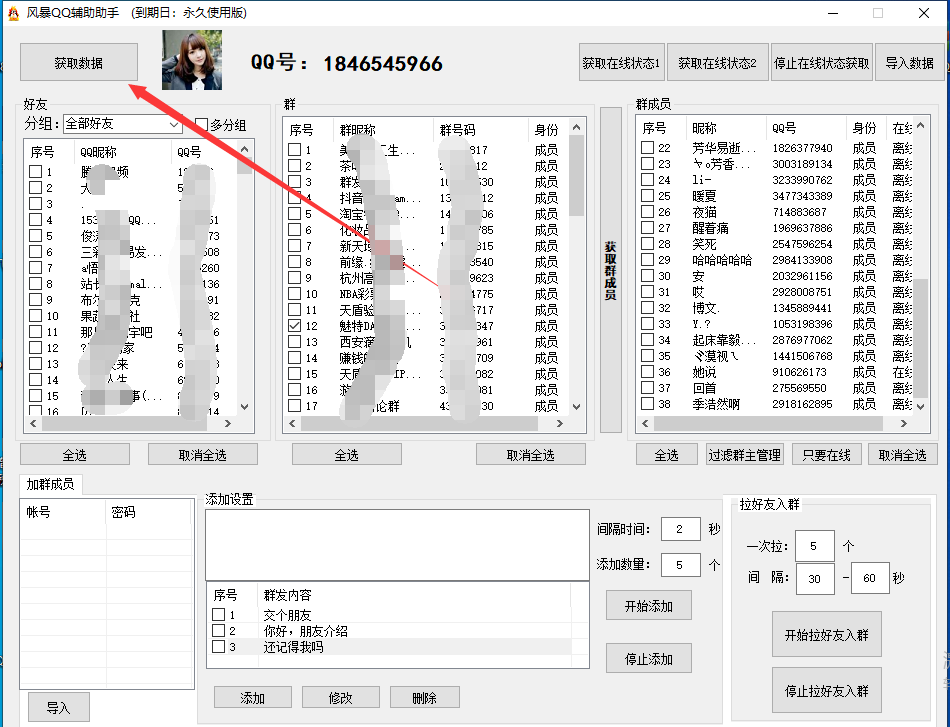950x727 pixels.
Task: Click 取消全选 under the friends list
Action: tap(202, 454)
